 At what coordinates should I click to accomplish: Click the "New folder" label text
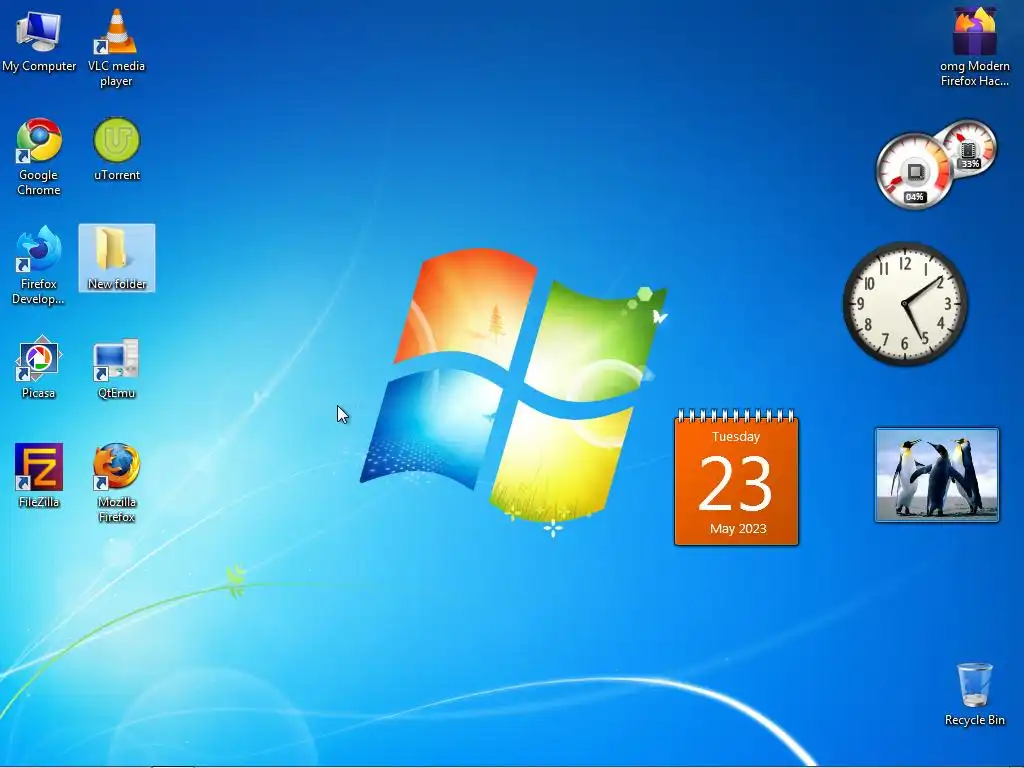tap(117, 284)
